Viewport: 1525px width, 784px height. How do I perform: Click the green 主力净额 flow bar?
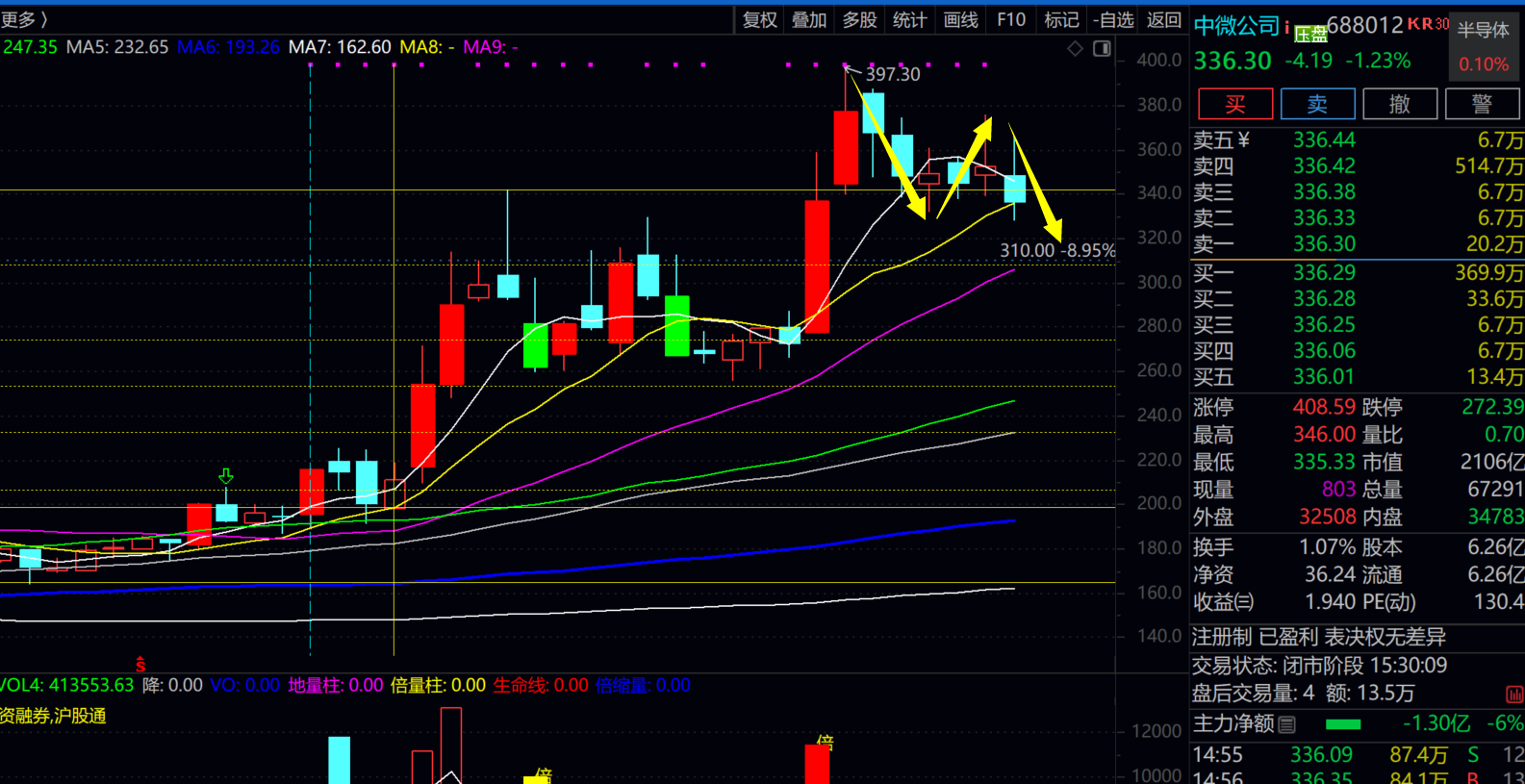1342,724
